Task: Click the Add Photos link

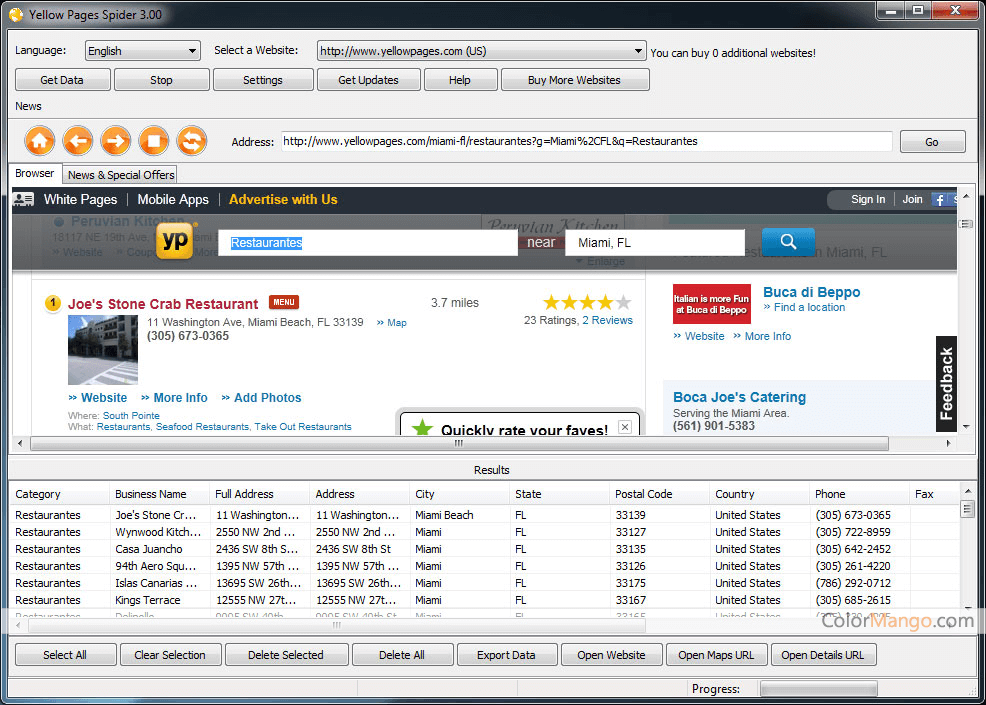Action: tap(267, 397)
